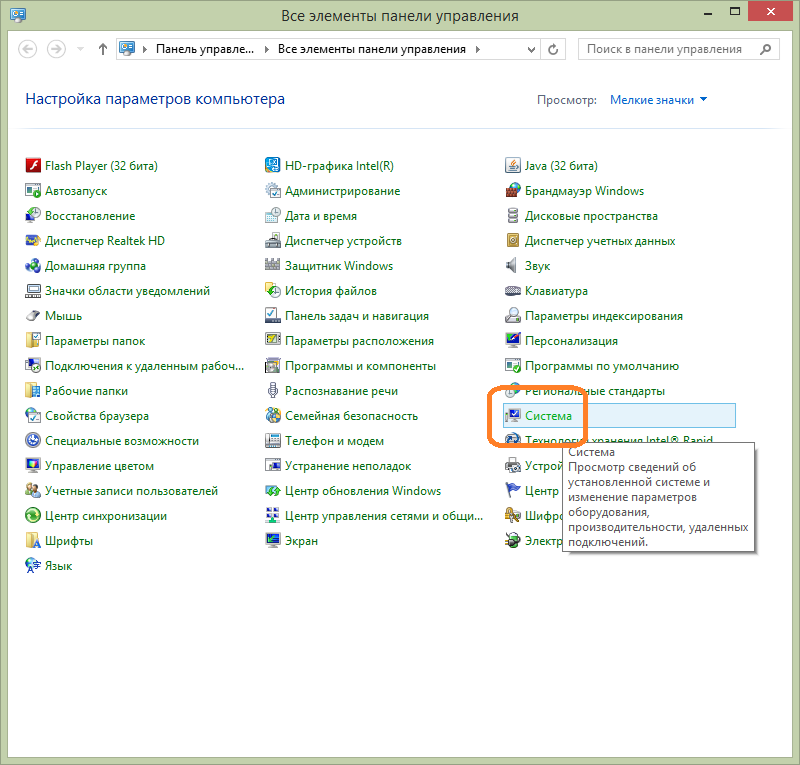Image resolution: width=800 pixels, height=765 pixels.
Task: Click the Клавиатура icon
Action: coord(513,290)
